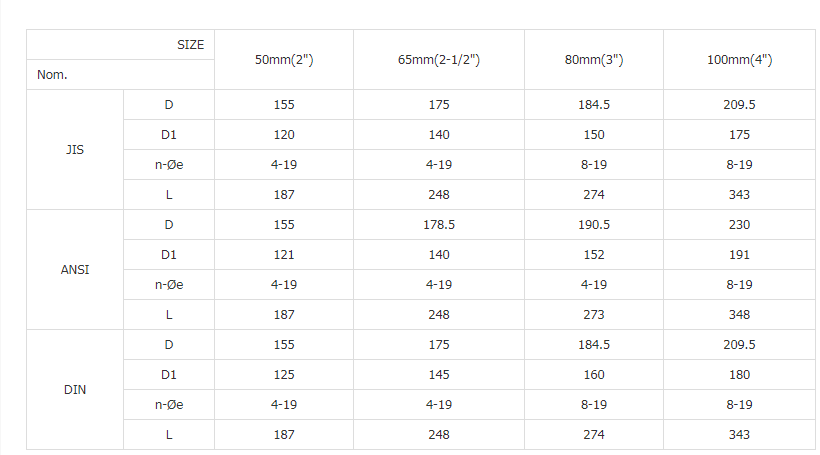Image resolution: width=820 pixels, height=455 pixels.
Task: Click the SIZE label in header
Action: (x=190, y=45)
